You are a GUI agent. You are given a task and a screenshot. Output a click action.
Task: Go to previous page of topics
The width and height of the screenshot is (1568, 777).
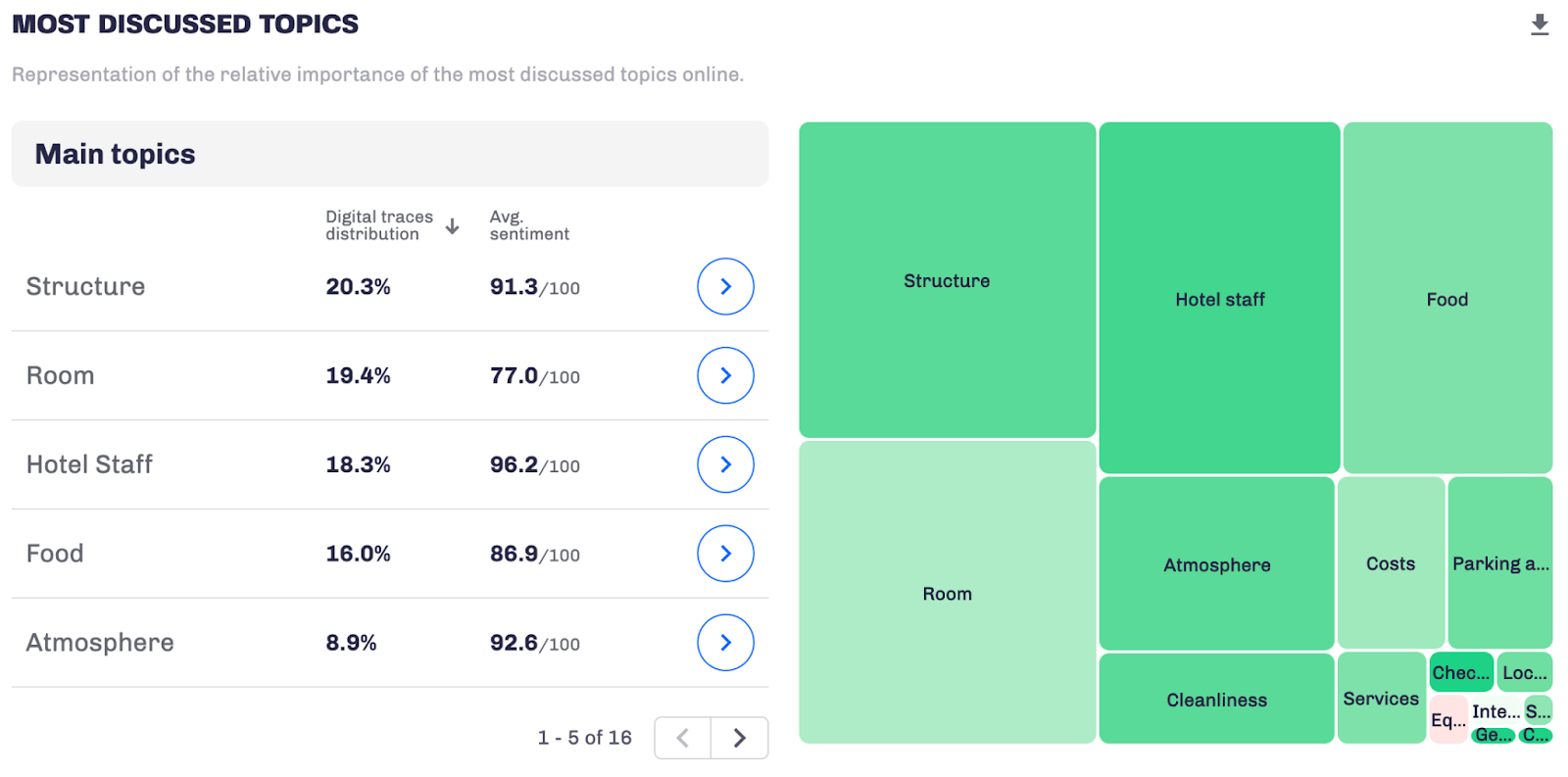683,738
